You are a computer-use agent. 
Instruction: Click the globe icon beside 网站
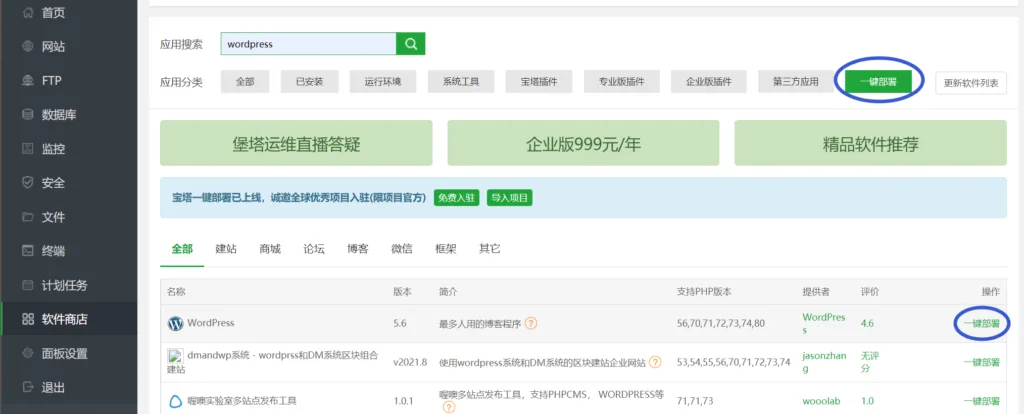click(x=27, y=46)
